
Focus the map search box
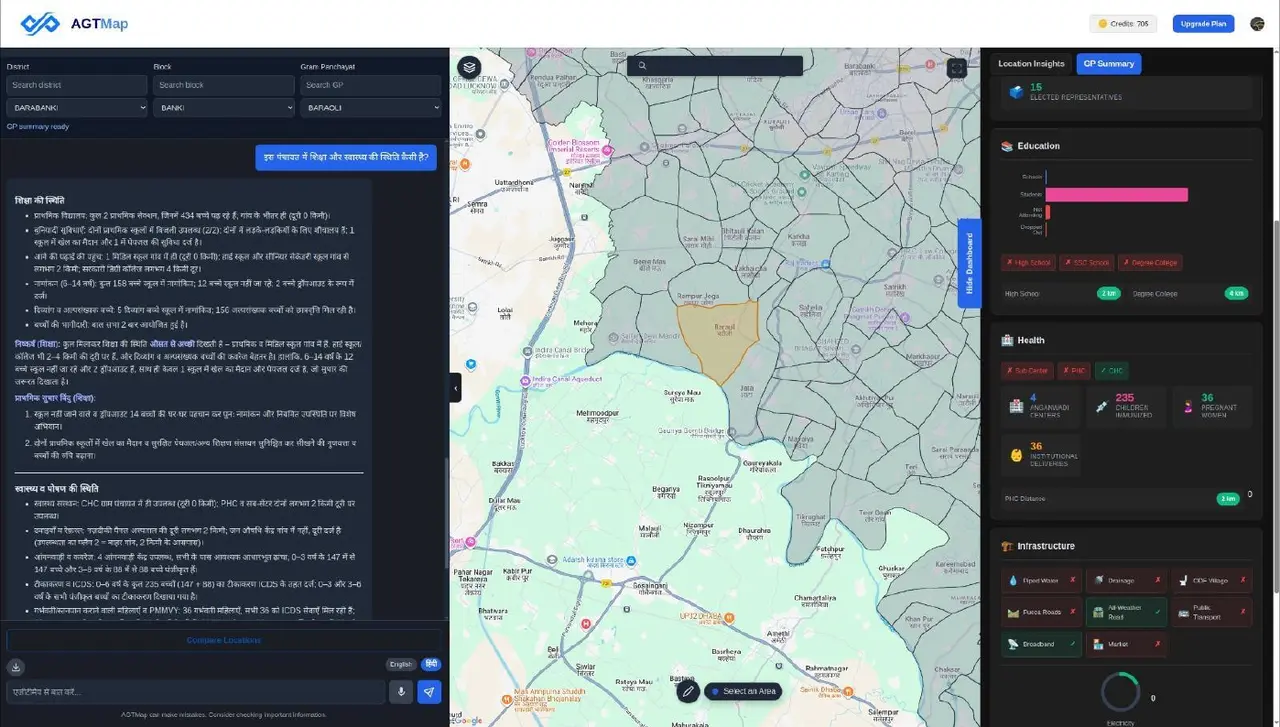click(x=715, y=66)
